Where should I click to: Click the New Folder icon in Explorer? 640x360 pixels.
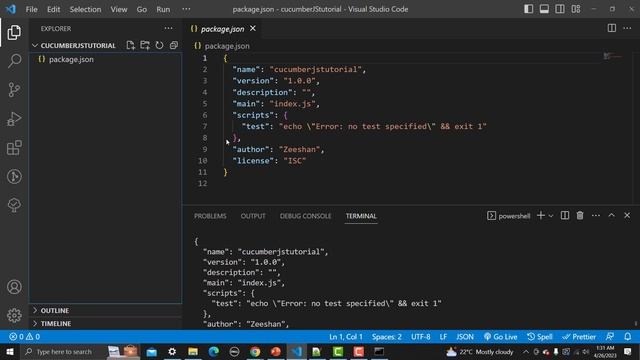tap(145, 45)
